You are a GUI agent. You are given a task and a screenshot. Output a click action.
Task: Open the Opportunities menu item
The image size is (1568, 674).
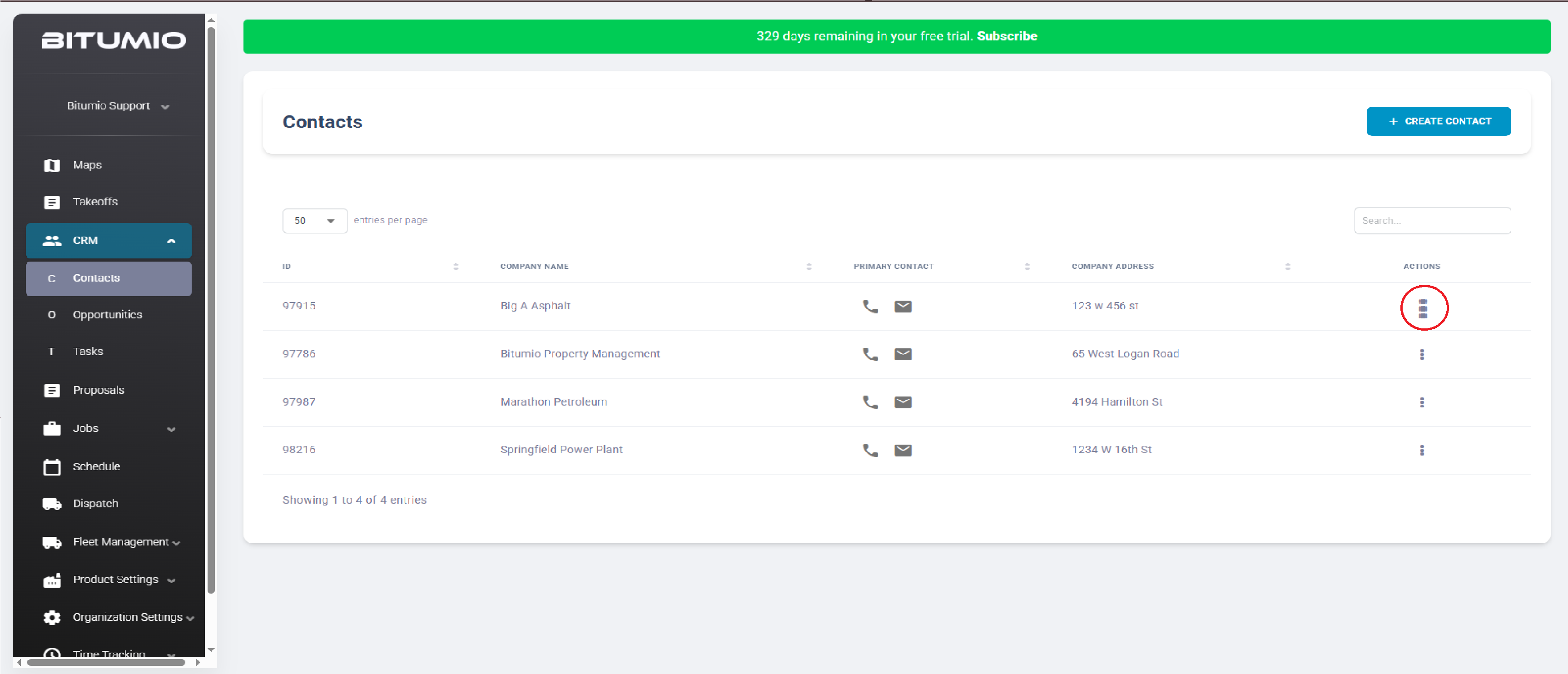[x=109, y=315]
